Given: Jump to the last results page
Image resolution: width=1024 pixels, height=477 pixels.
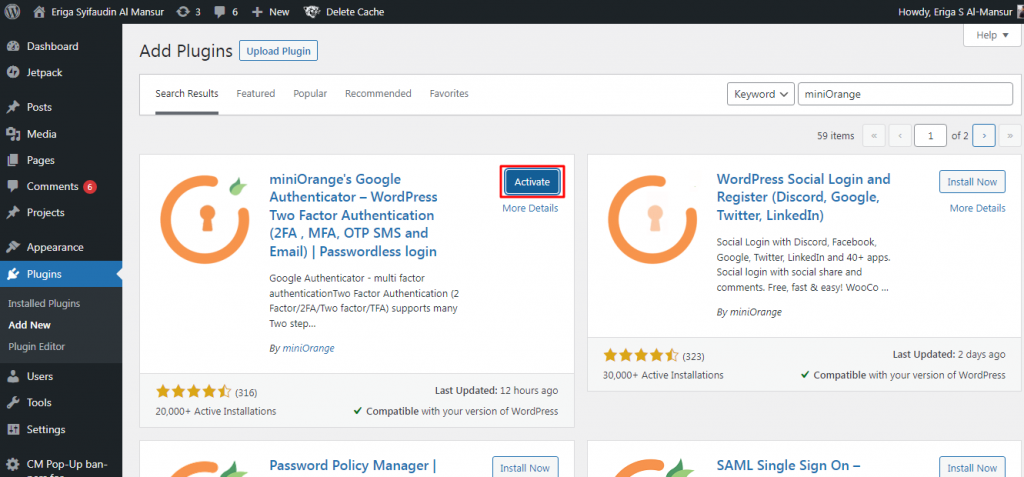Looking at the screenshot, I should [x=1010, y=136].
